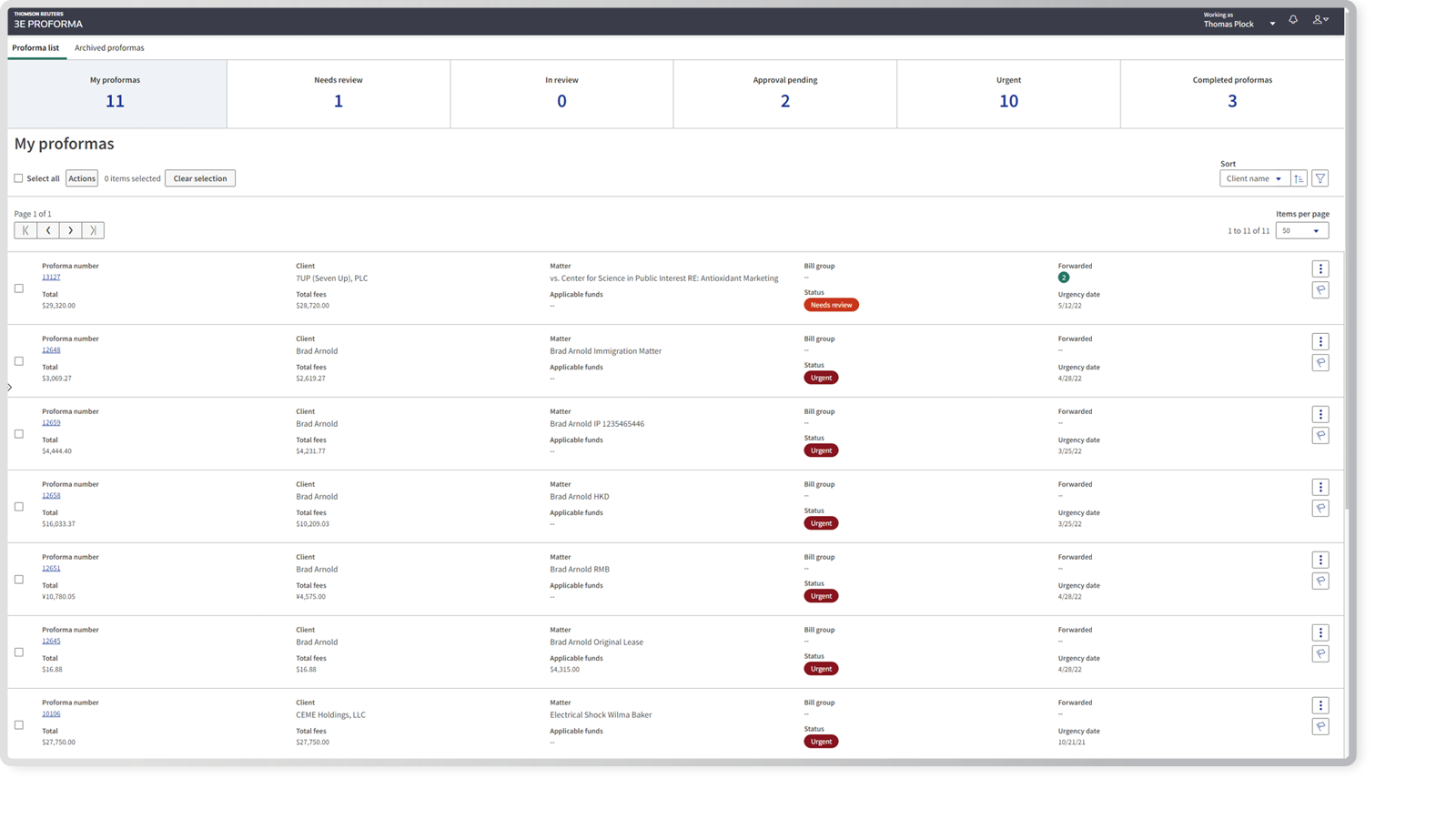Expand the left side panel chevron
The image size is (1456, 819).
pyautogui.click(x=10, y=388)
